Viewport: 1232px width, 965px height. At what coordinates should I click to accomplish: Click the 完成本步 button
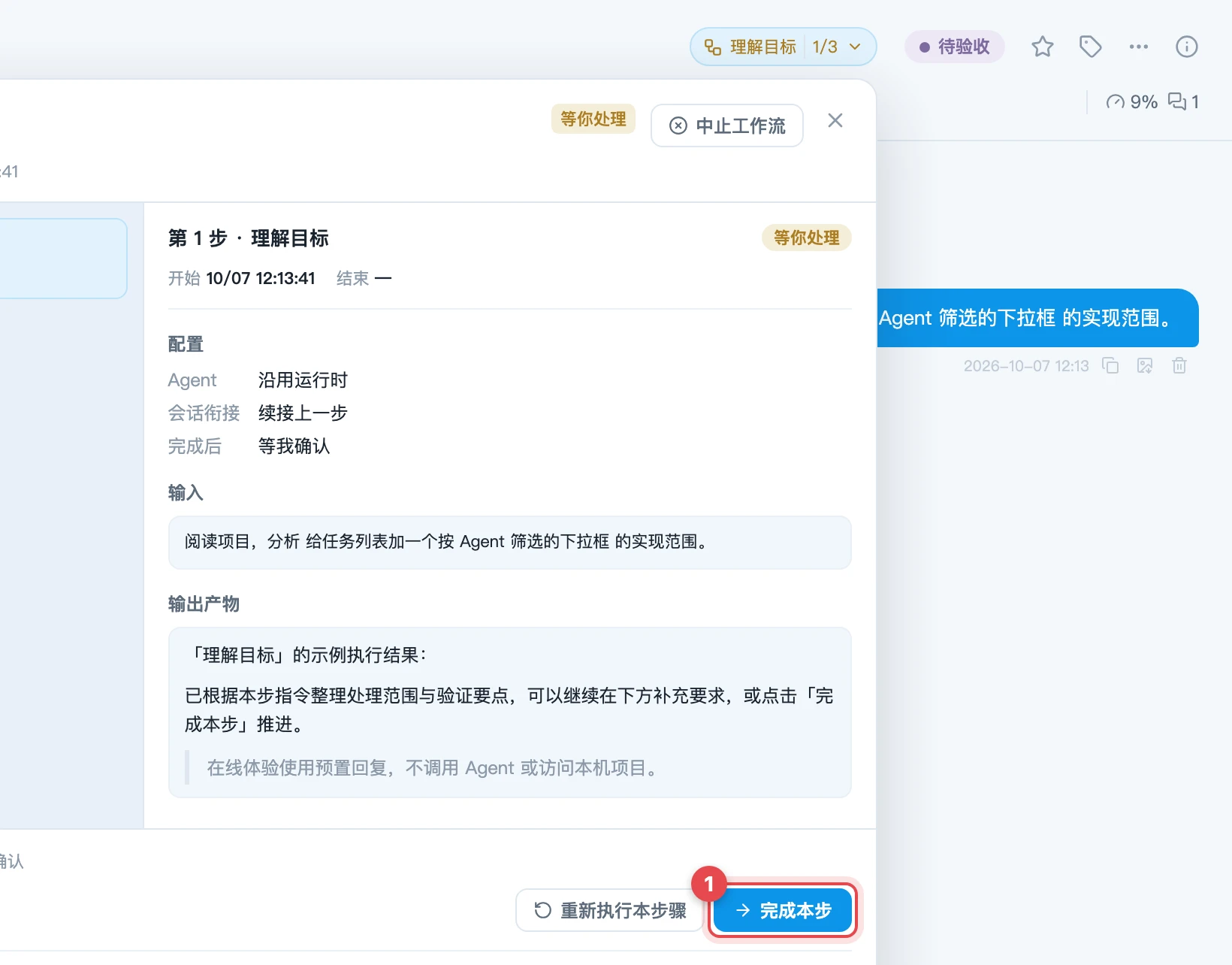point(782,910)
